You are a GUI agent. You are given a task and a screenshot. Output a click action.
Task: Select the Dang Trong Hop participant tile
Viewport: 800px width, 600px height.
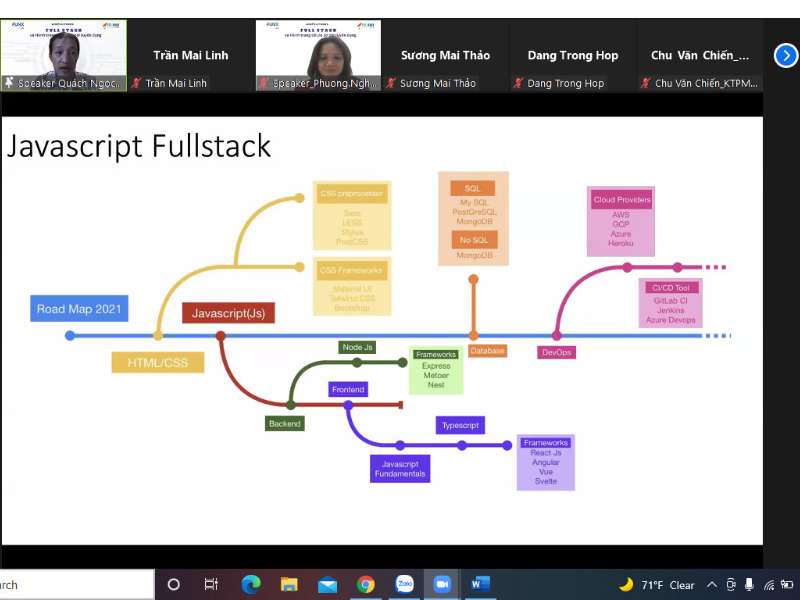(573, 56)
